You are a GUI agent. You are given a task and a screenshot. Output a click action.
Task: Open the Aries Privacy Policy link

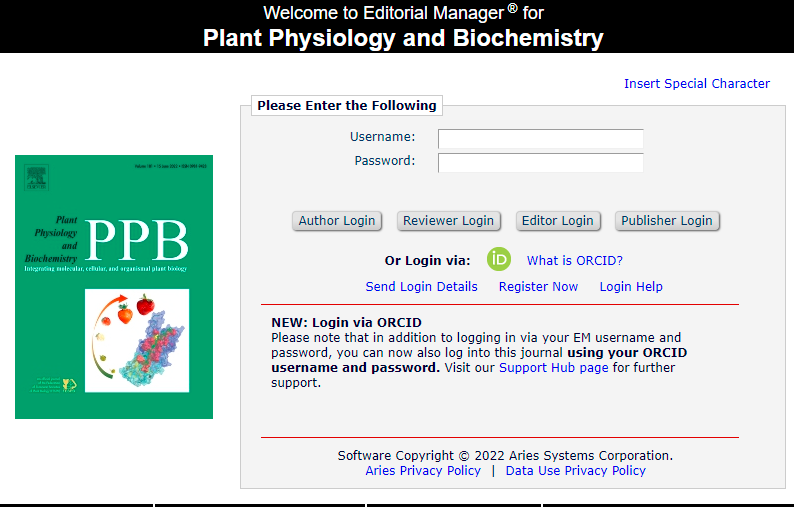[x=423, y=471]
